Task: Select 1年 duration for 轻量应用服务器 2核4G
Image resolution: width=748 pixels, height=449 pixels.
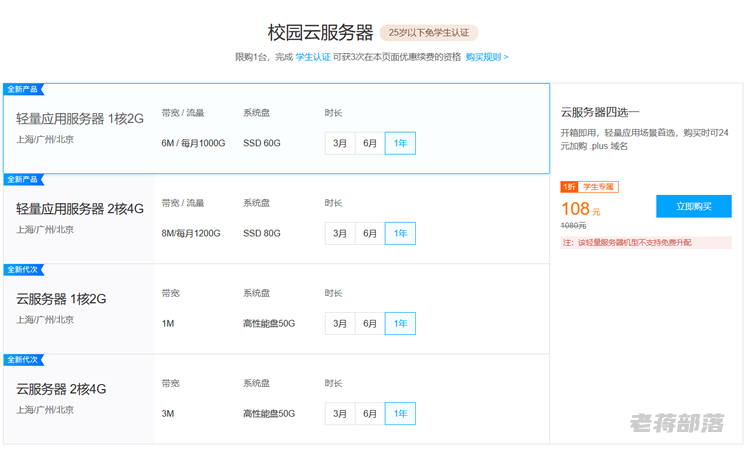Action: (x=400, y=233)
